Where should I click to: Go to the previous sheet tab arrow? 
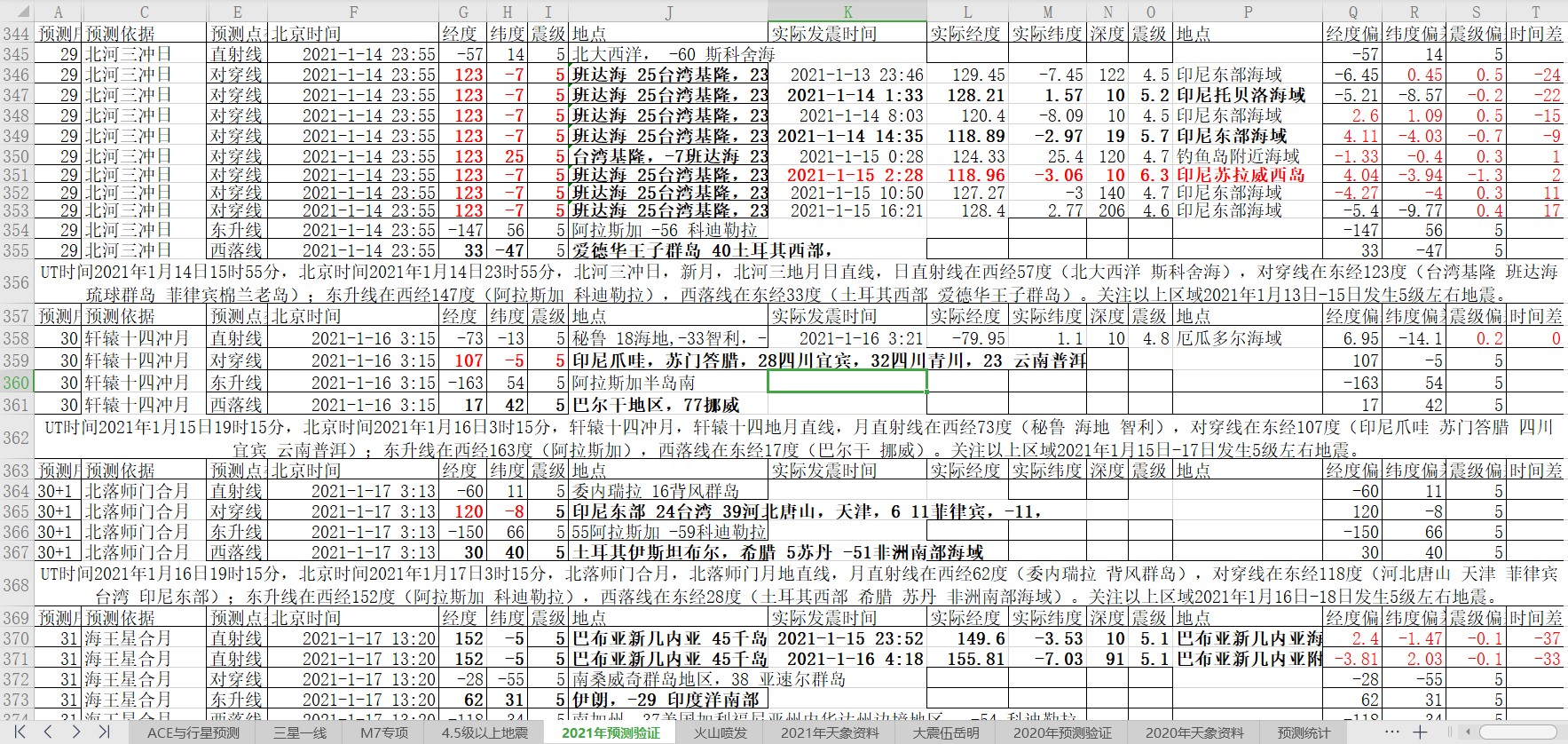pyautogui.click(x=48, y=732)
